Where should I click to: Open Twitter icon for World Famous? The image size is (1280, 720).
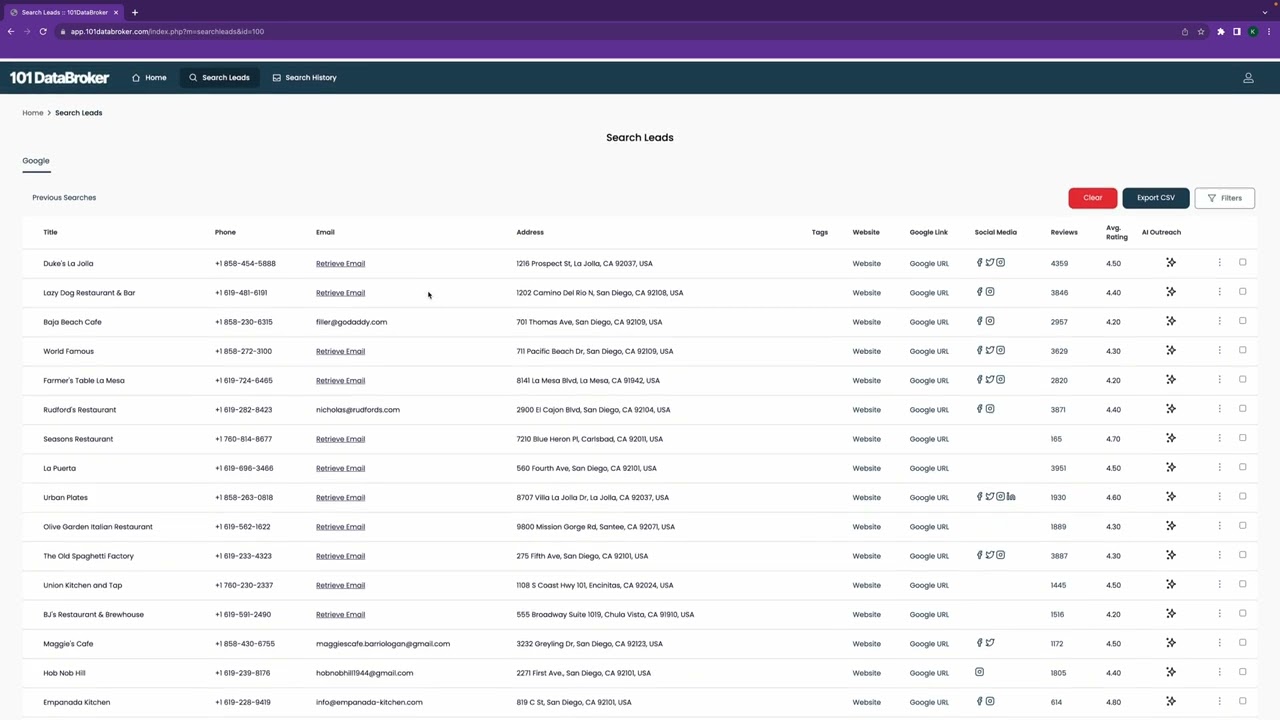990,350
